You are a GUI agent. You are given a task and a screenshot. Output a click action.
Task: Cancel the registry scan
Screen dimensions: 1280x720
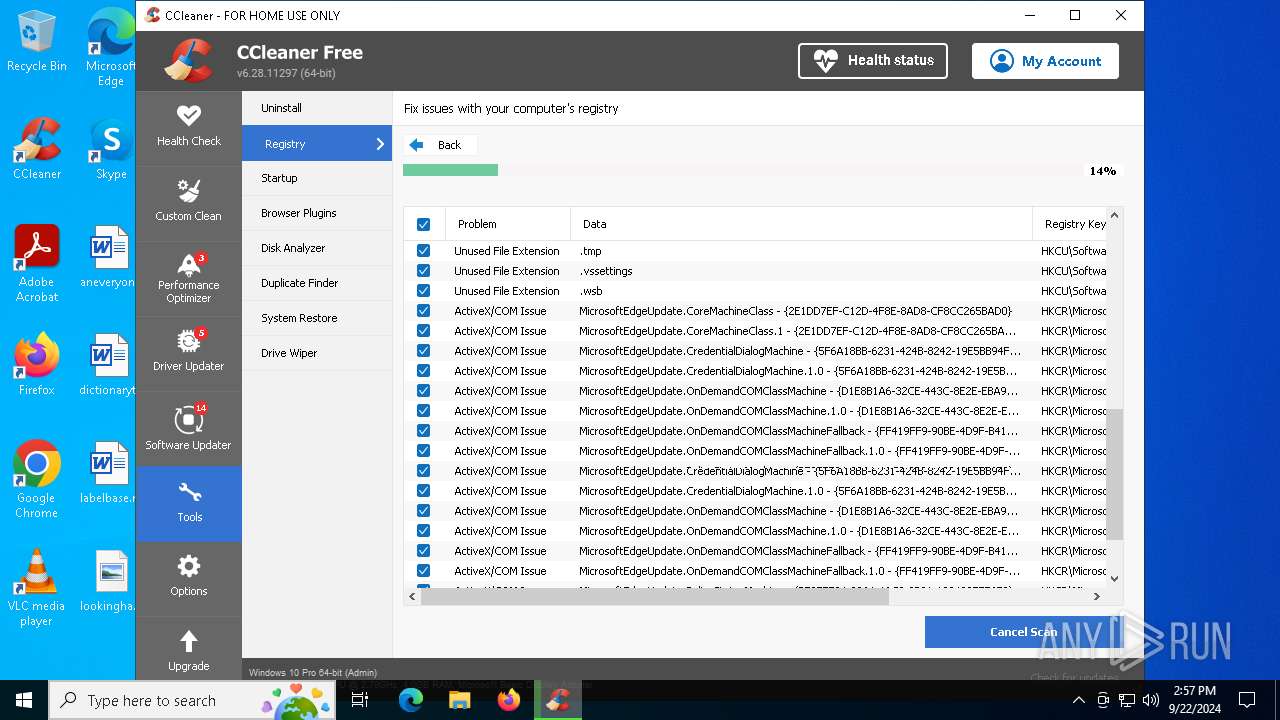[1023, 632]
